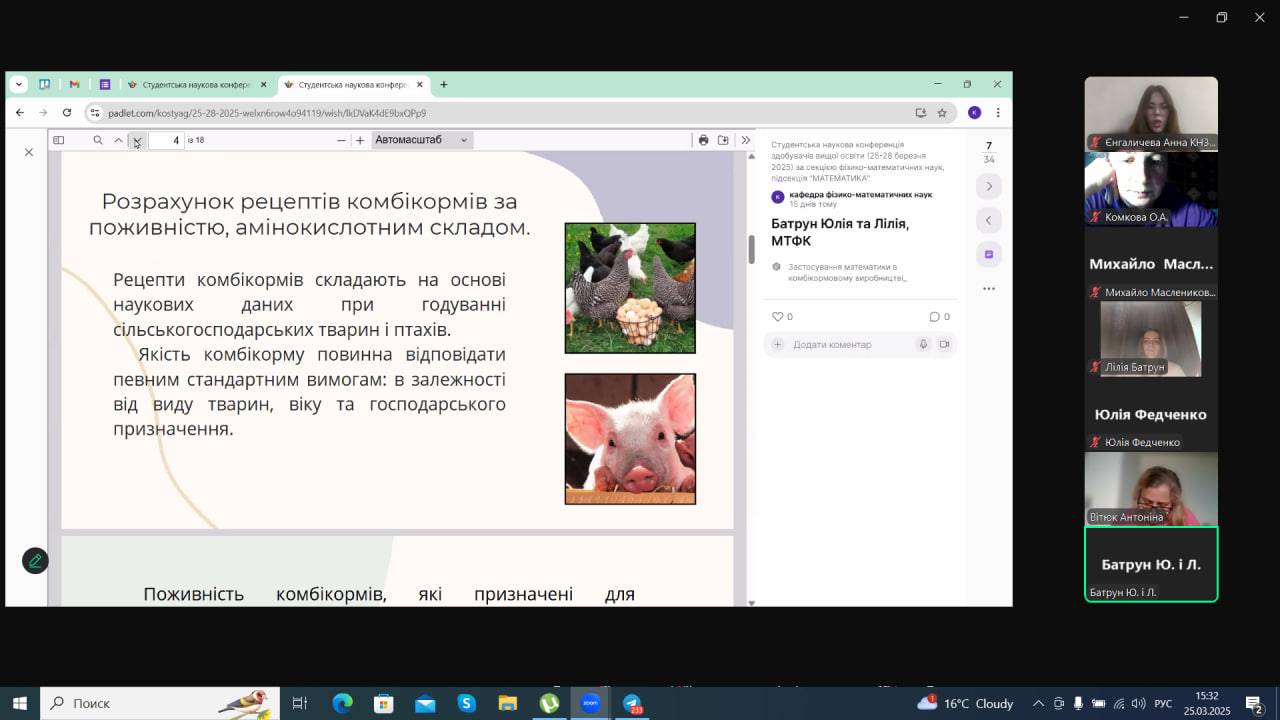Viewport: 1280px width, 720px height.
Task: Click the piglet photo on slide
Action: pos(630,439)
